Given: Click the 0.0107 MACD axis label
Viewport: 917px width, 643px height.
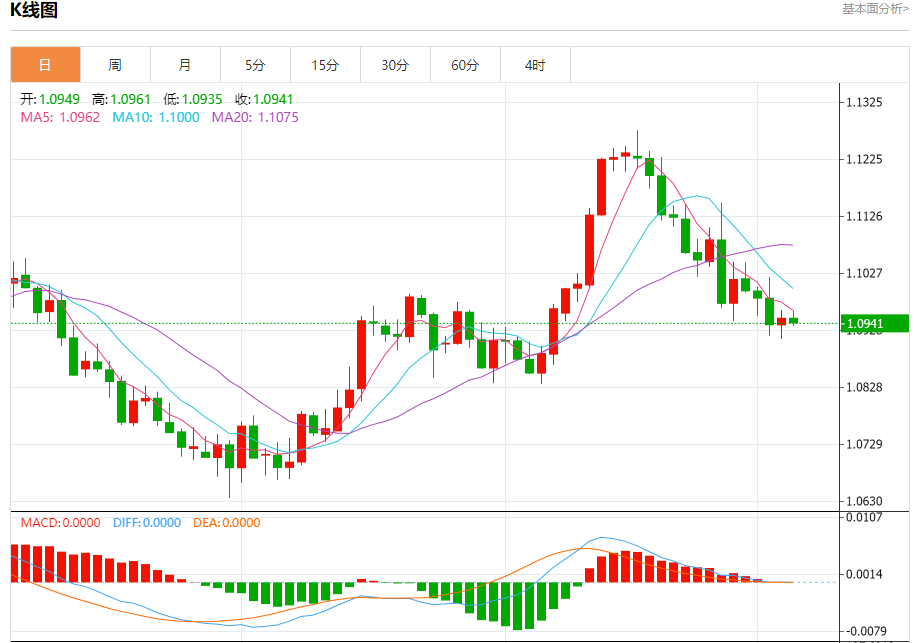Looking at the screenshot, I should pyautogui.click(x=864, y=517).
